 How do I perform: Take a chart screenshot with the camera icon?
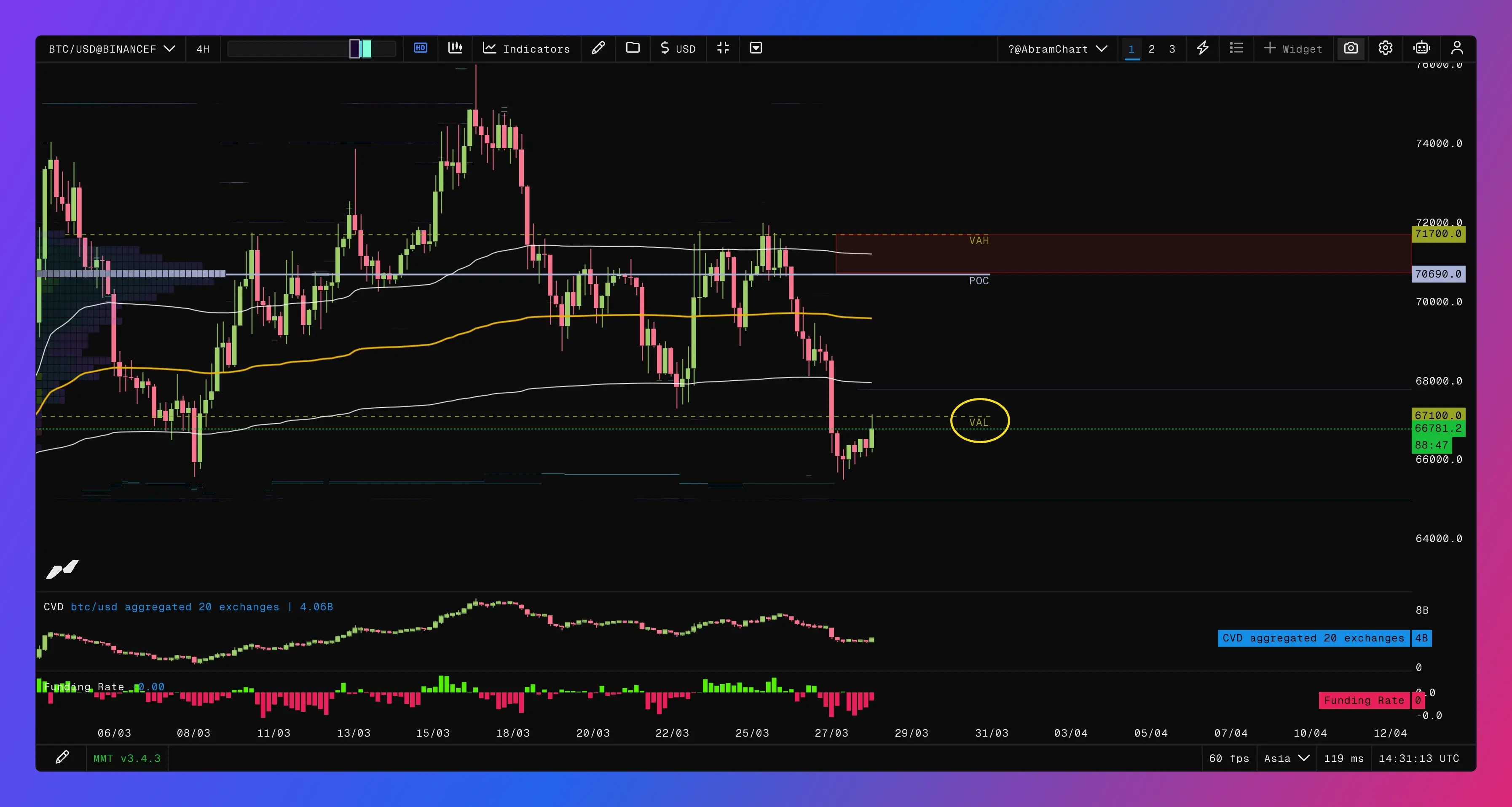(1351, 48)
